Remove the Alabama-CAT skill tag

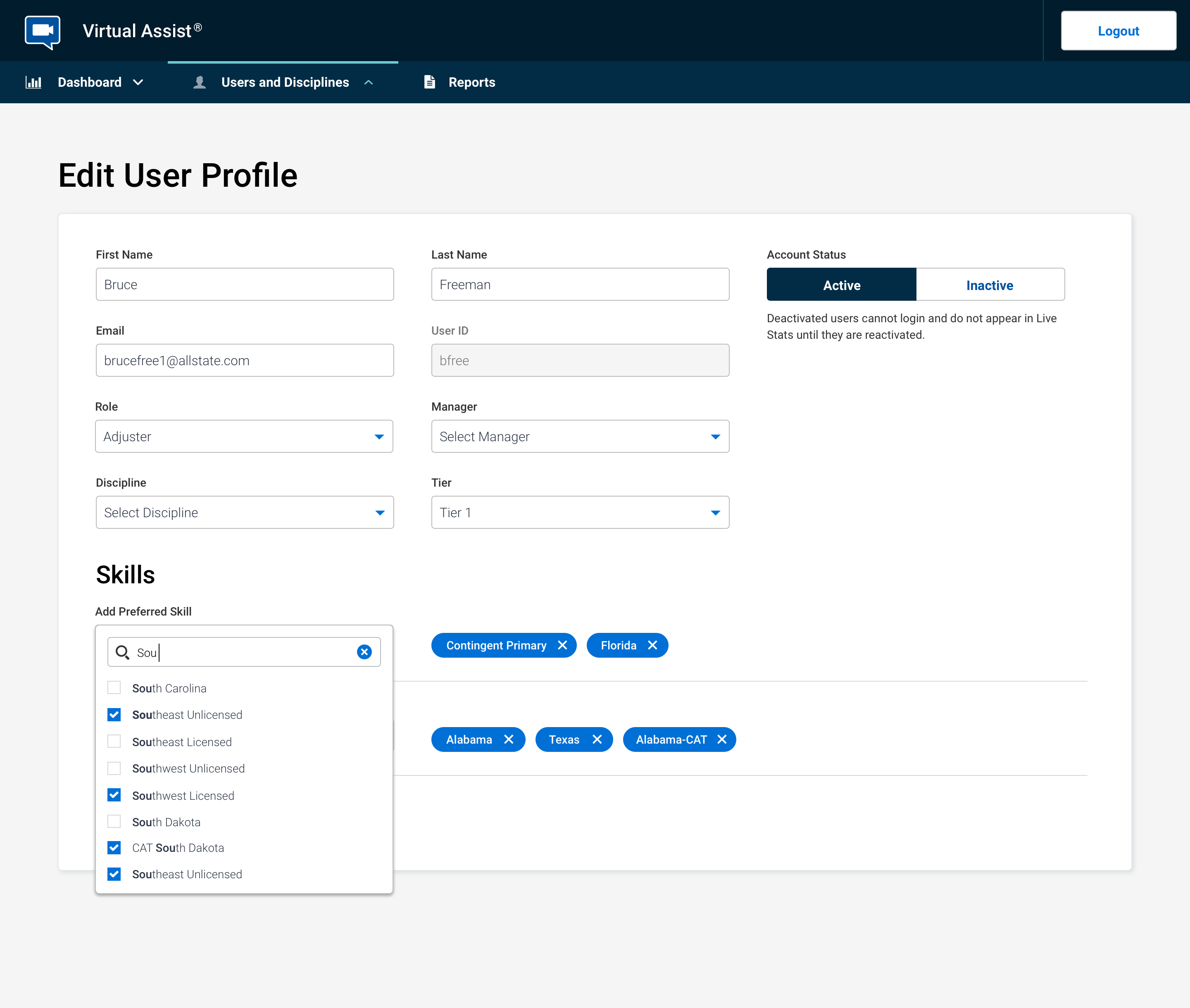[722, 739]
